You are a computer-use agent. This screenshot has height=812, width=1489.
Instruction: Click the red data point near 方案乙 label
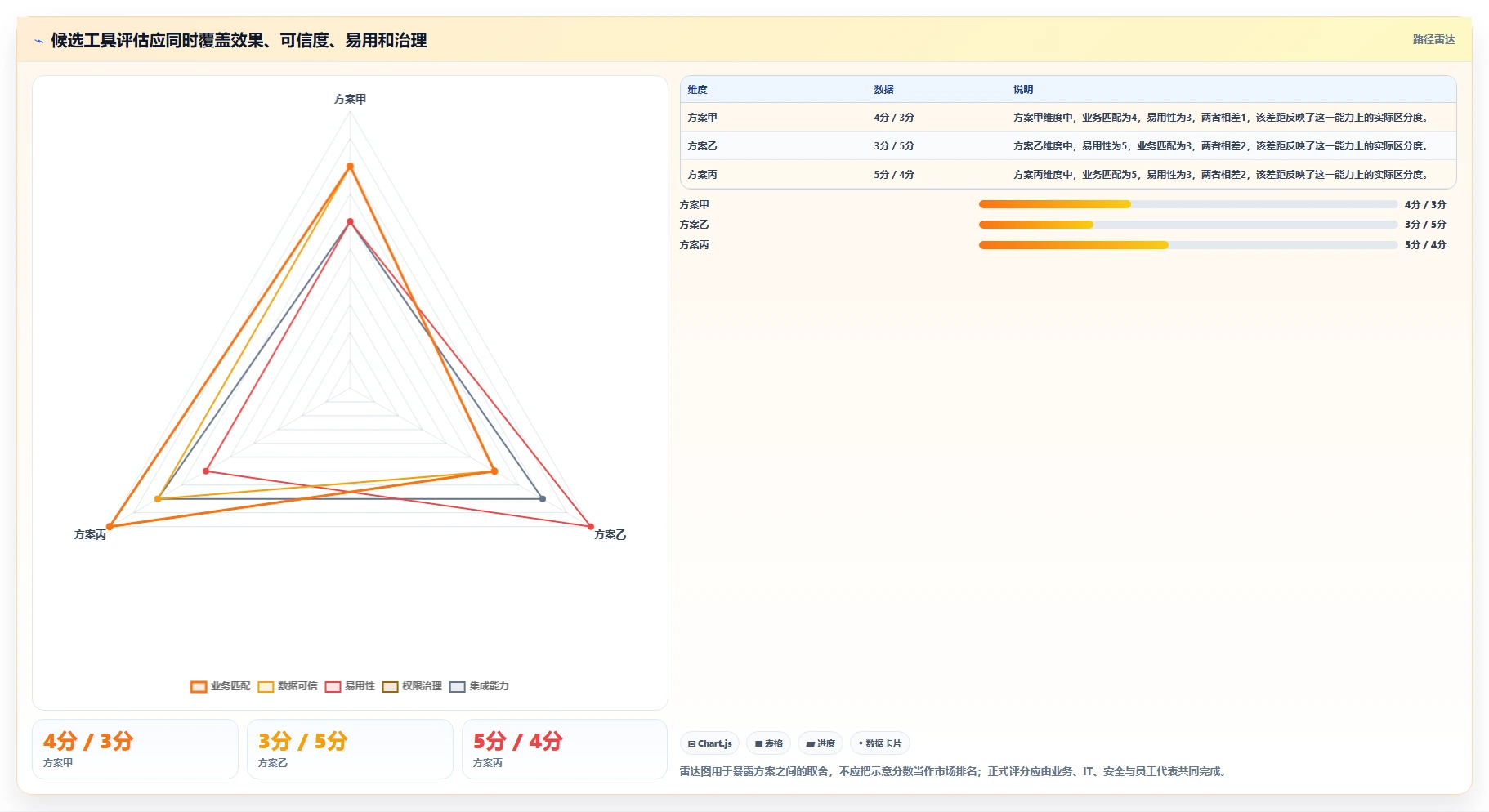590,526
